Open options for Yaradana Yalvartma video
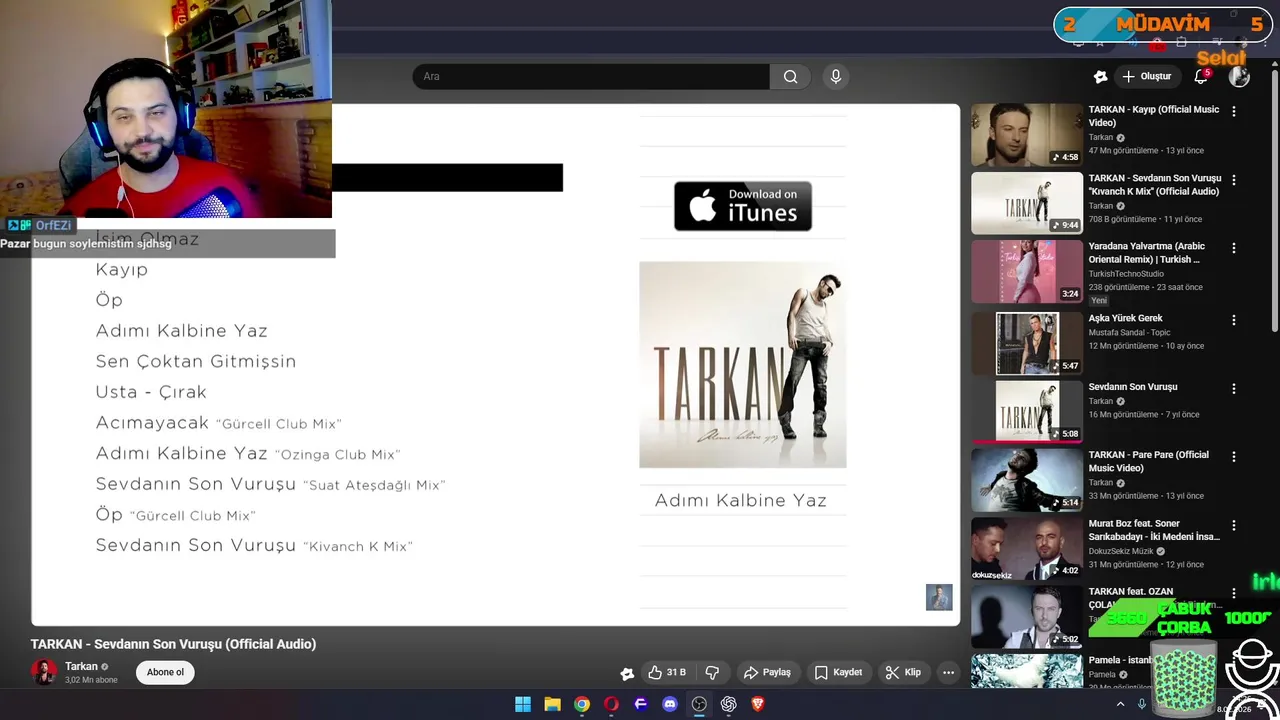Screen dimensions: 1280x720 [x=1234, y=248]
